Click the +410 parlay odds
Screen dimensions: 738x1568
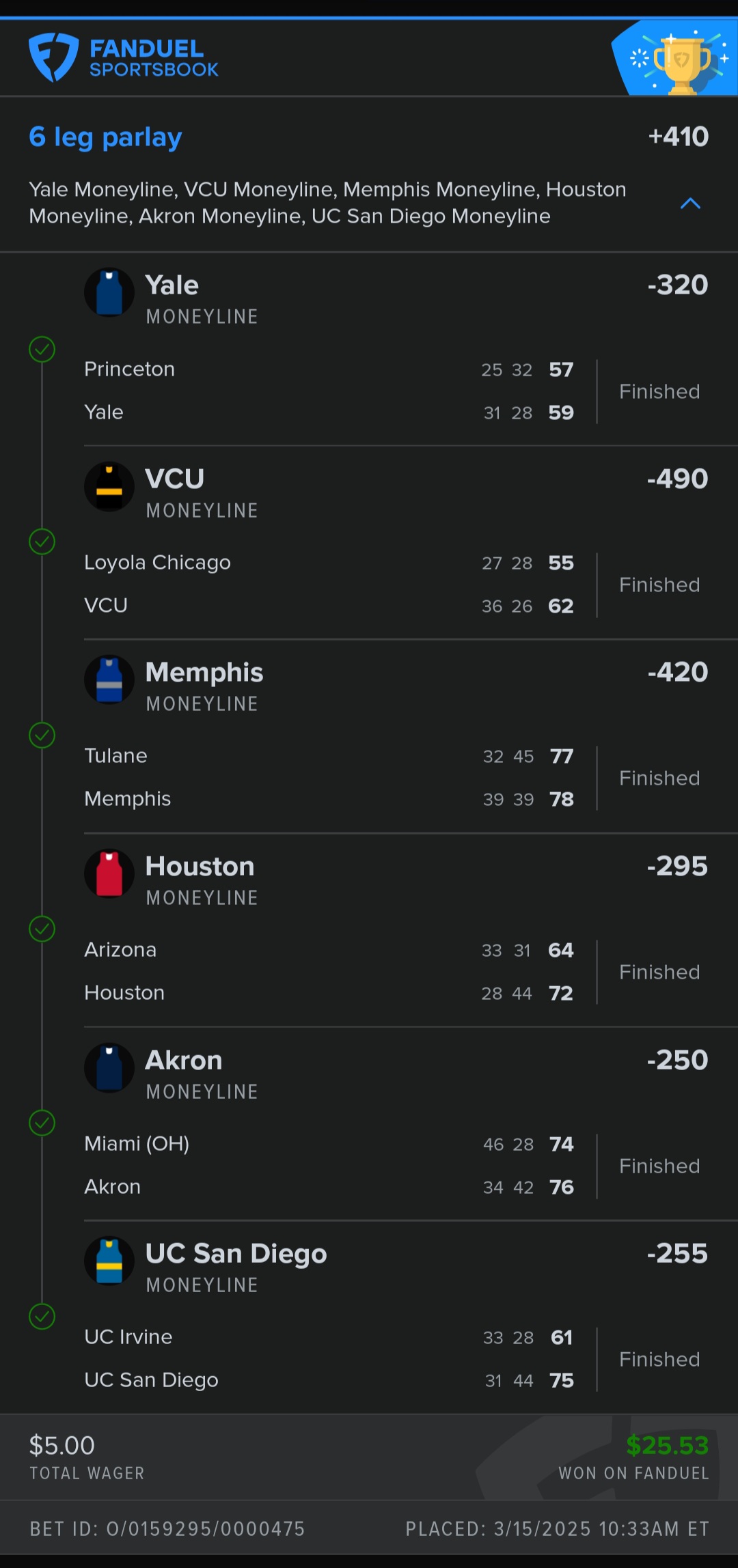click(678, 137)
